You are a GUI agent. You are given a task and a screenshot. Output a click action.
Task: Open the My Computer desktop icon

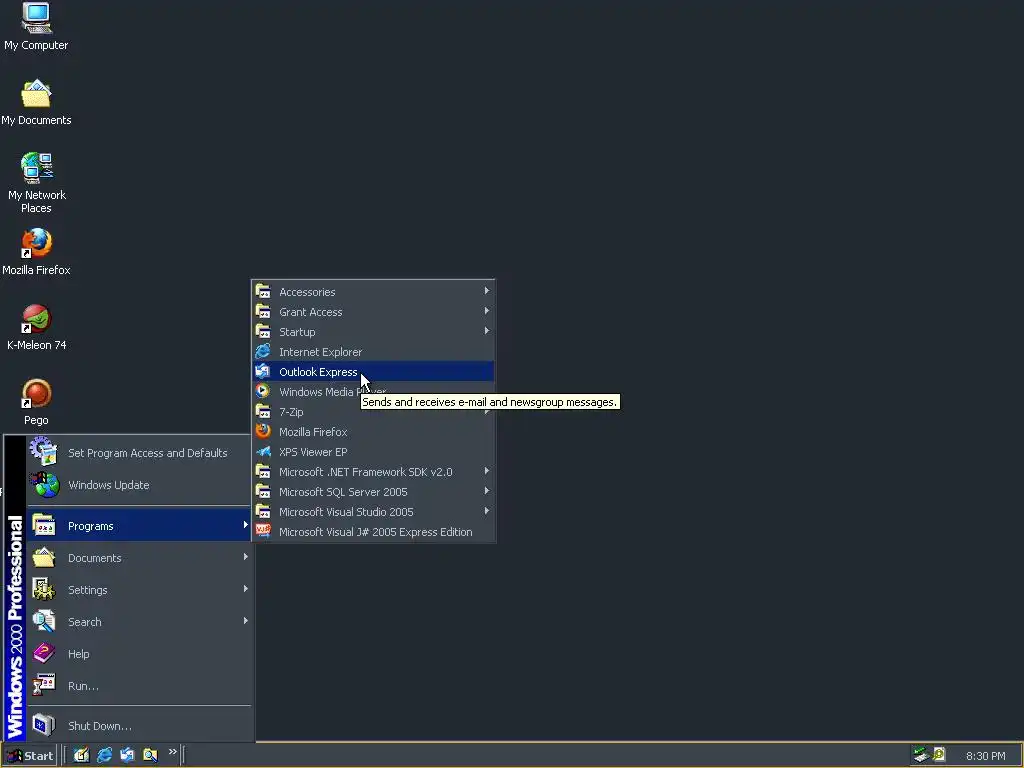click(x=36, y=27)
